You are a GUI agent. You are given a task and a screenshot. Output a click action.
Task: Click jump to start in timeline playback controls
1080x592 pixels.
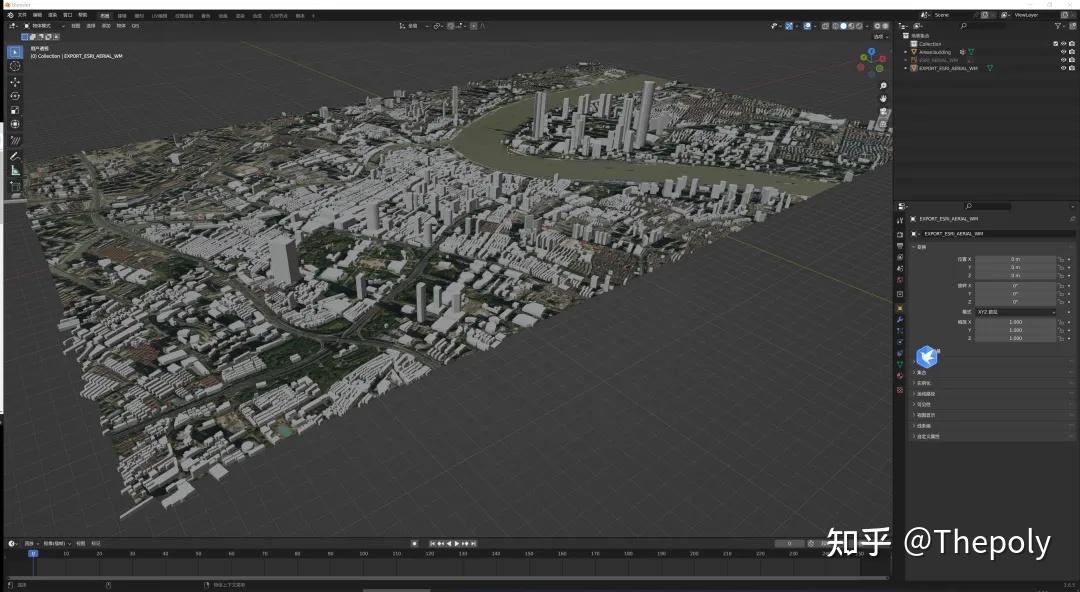tap(431, 543)
